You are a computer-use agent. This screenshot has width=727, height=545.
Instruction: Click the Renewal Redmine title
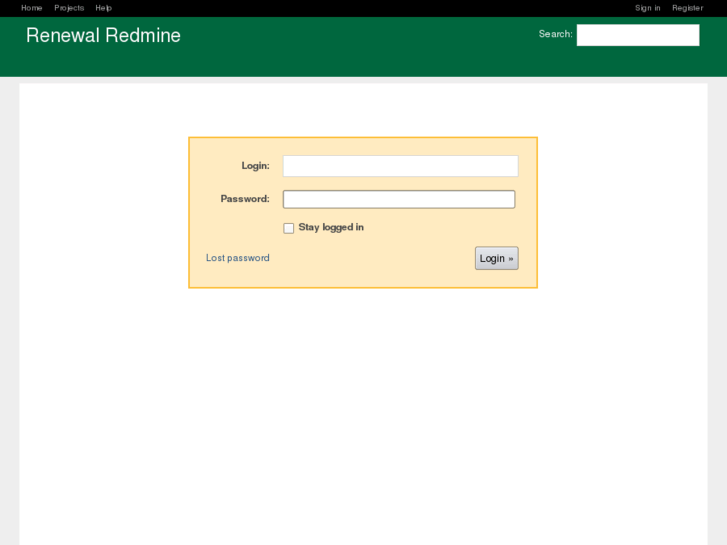point(103,35)
